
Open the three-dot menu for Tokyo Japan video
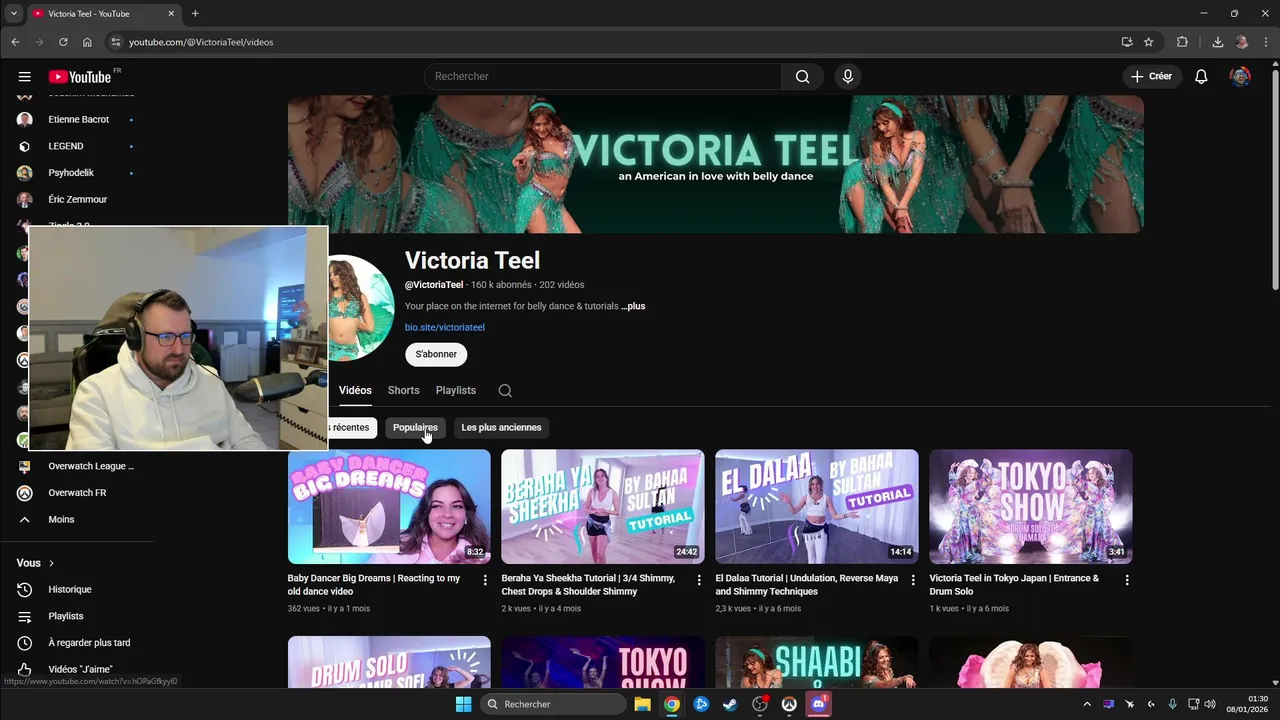[1127, 580]
